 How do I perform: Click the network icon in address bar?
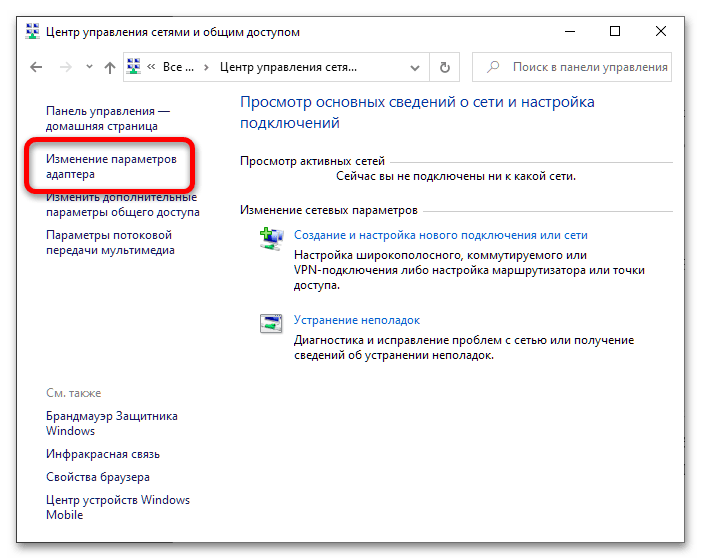click(x=134, y=67)
